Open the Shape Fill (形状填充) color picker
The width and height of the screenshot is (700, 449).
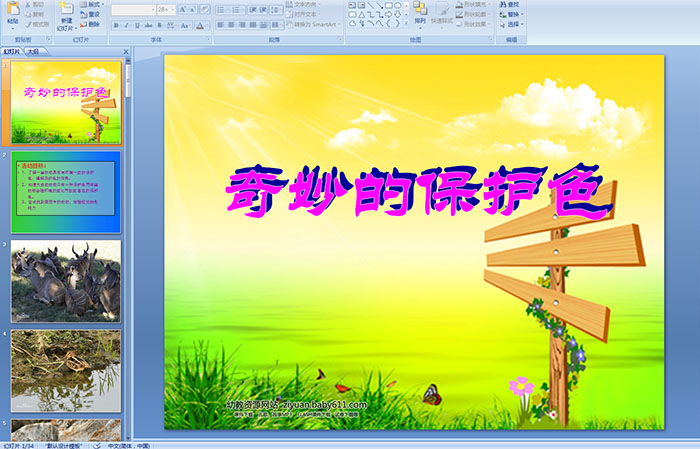476,4
